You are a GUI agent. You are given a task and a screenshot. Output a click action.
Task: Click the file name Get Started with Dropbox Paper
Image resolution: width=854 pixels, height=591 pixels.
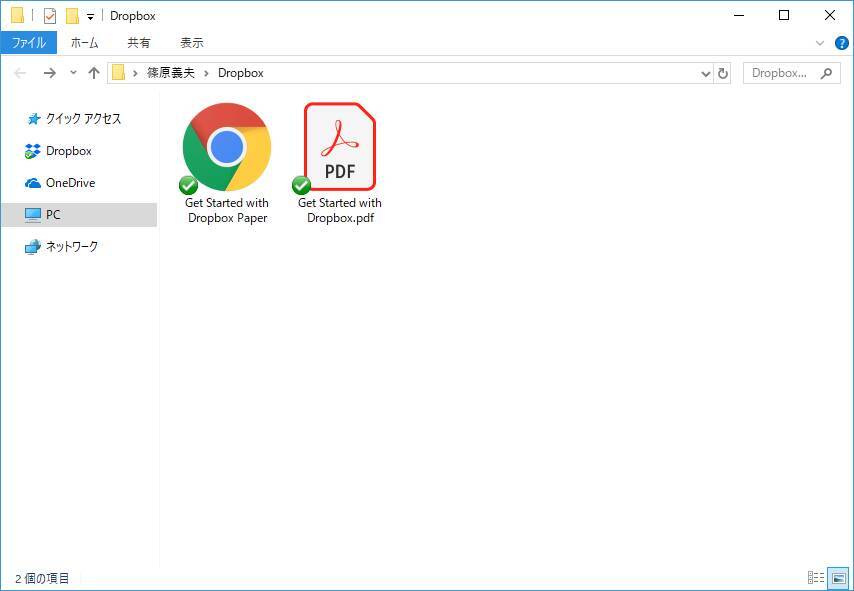point(227,210)
